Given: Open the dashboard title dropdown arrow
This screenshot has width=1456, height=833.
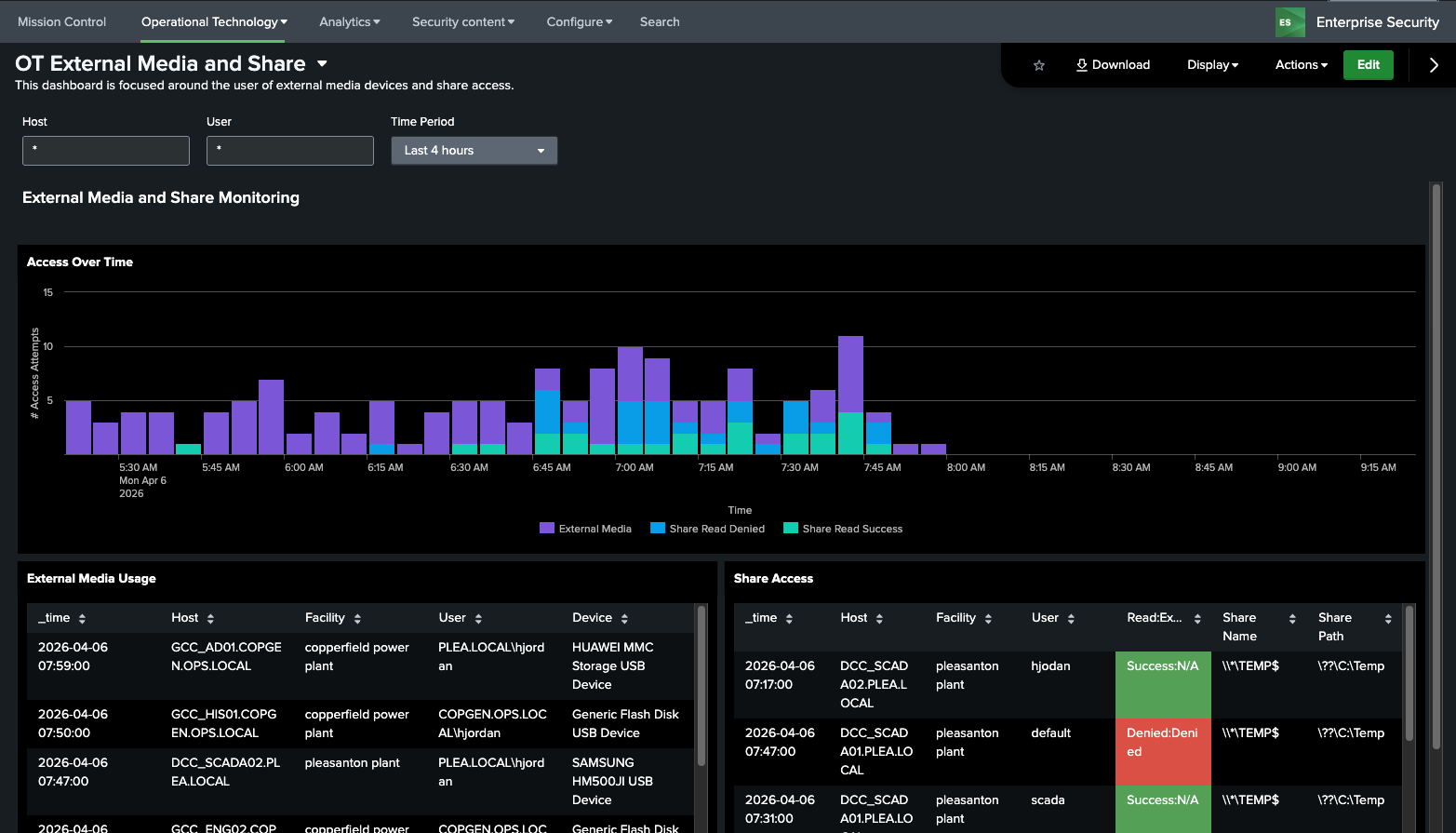Looking at the screenshot, I should coord(322,64).
